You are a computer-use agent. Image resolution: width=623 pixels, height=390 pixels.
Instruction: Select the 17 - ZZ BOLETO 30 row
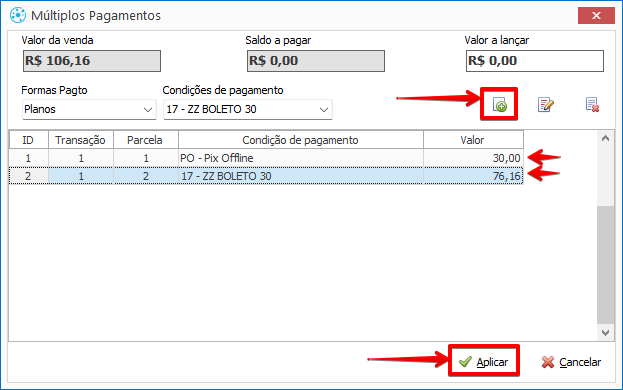266,176
